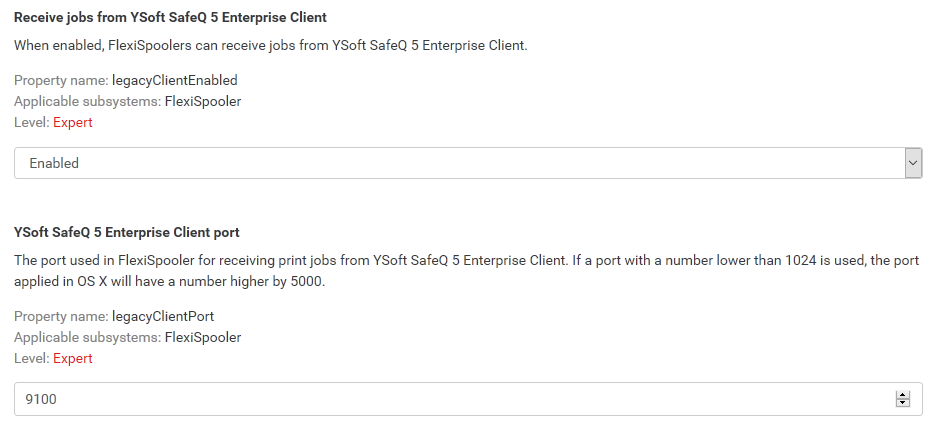
Task: Click FlexiSpooler subsystem under legacyClientPort
Action: click(x=202, y=337)
